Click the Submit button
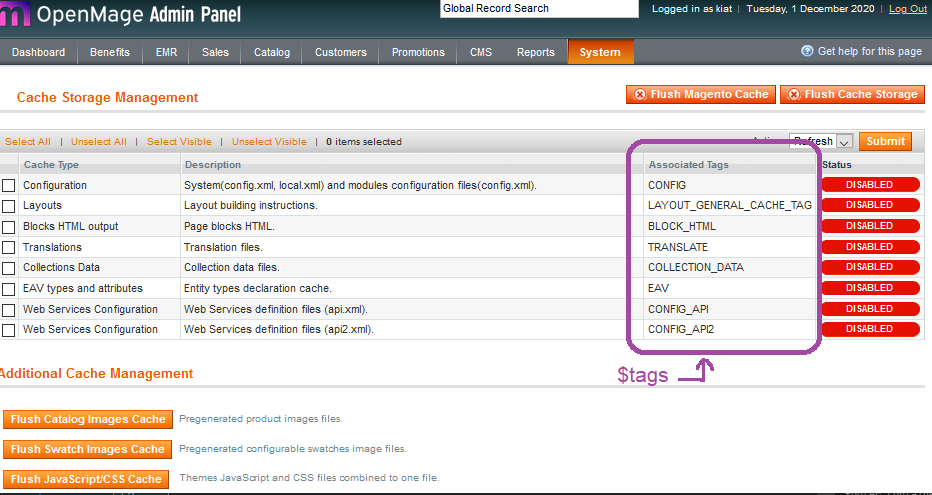 885,142
